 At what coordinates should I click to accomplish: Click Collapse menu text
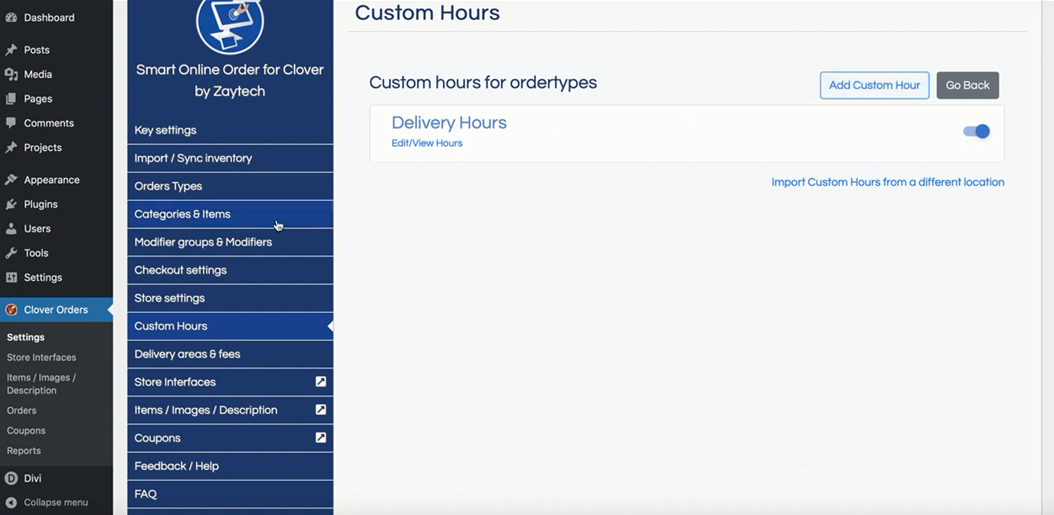click(56, 502)
